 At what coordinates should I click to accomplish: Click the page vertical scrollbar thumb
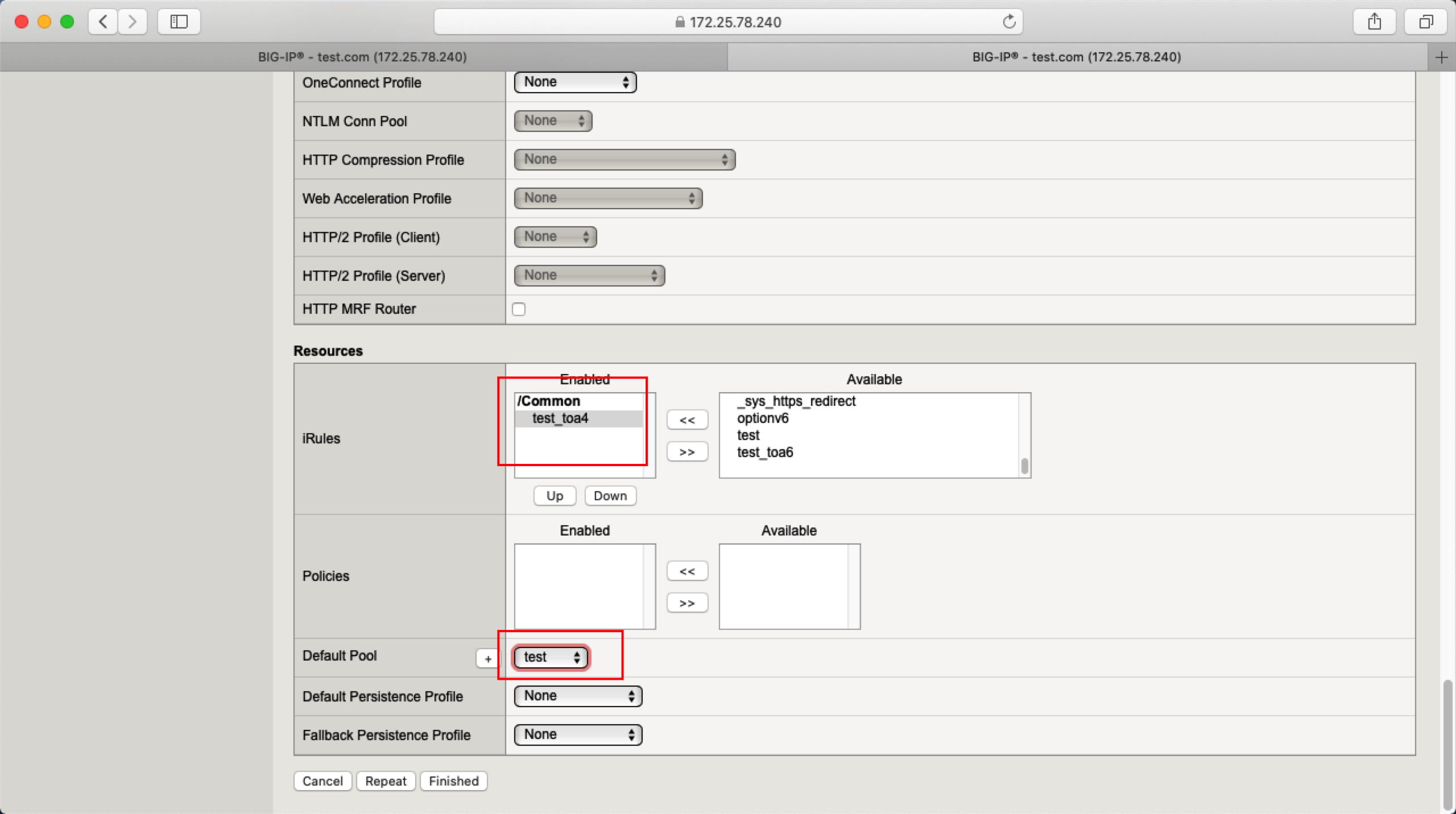(x=1447, y=745)
